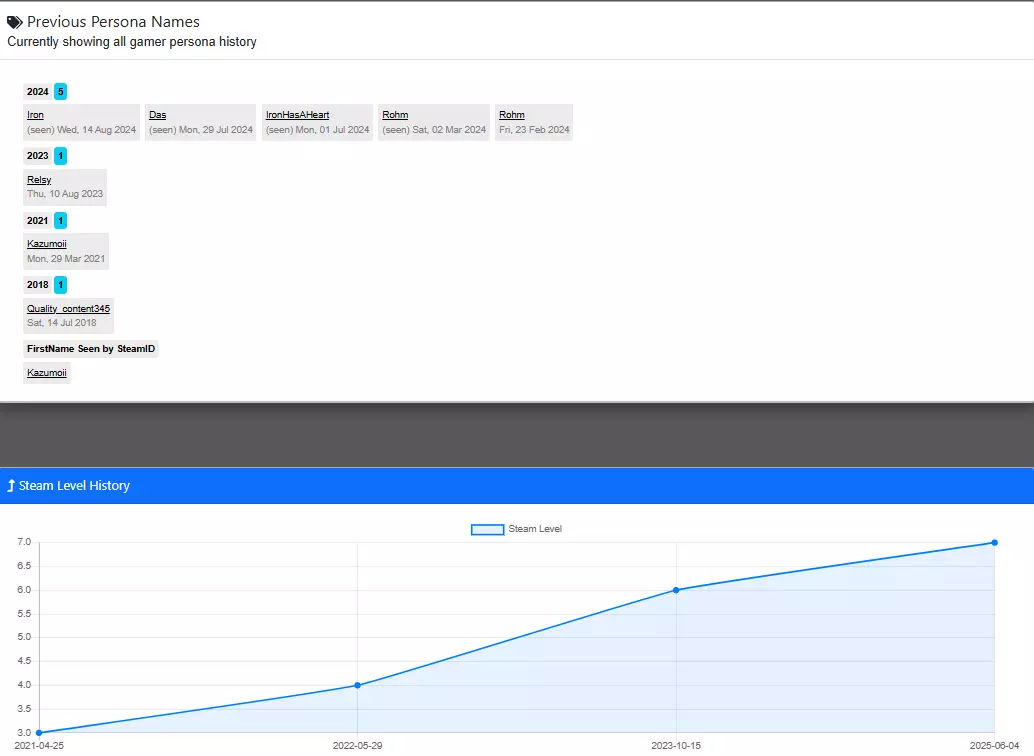
Task: Open the IronHasAHeart persona link
Action: 297,115
